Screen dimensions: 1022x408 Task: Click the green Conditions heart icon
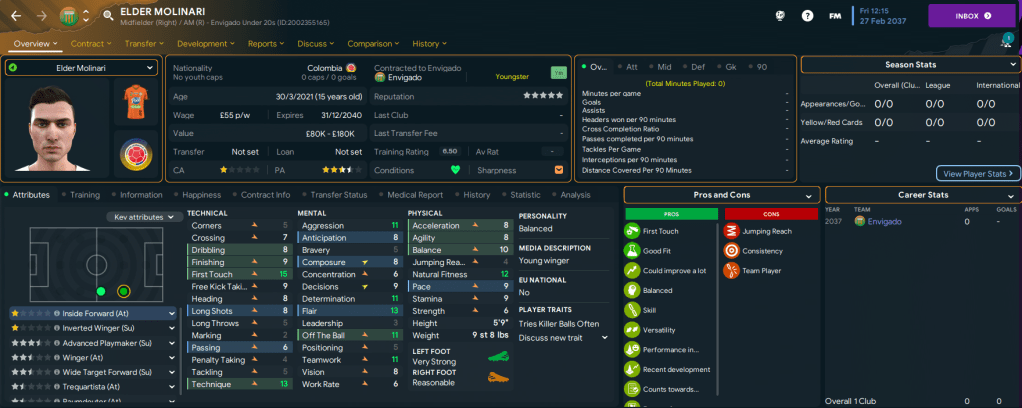pyautogui.click(x=455, y=169)
